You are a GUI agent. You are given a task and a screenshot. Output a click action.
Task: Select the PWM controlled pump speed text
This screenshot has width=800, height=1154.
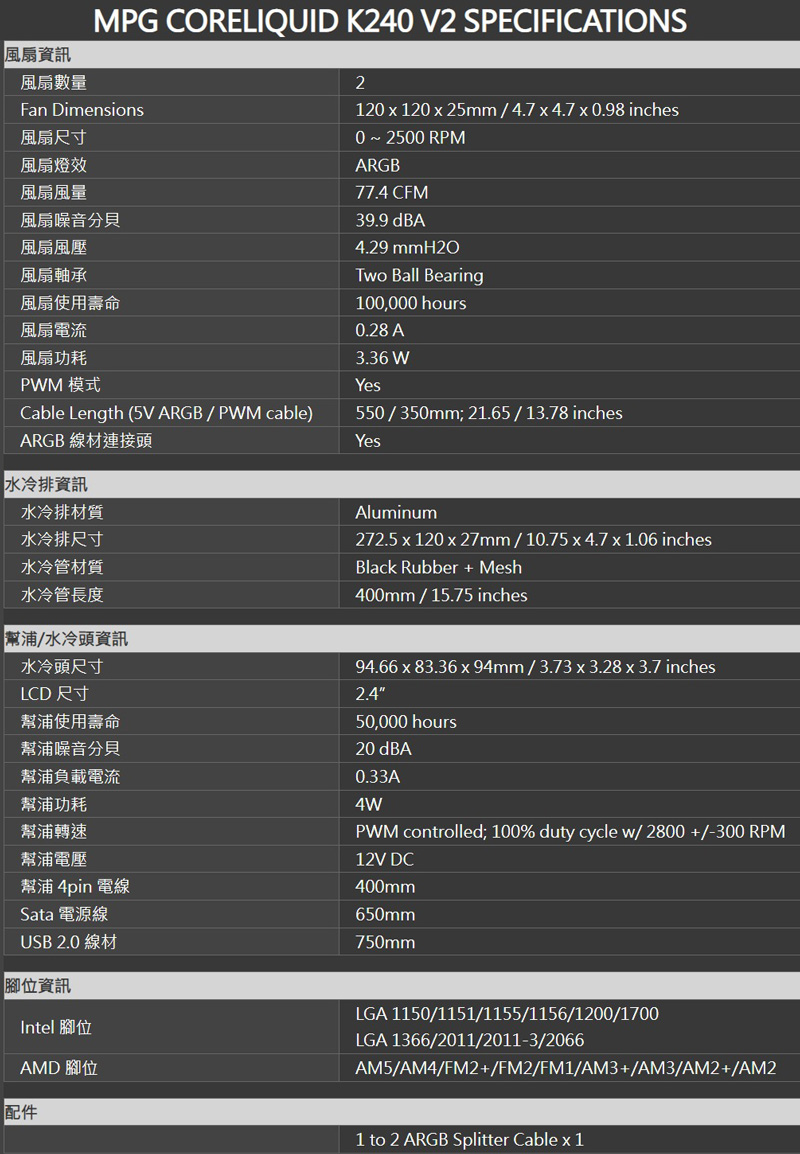pos(570,832)
